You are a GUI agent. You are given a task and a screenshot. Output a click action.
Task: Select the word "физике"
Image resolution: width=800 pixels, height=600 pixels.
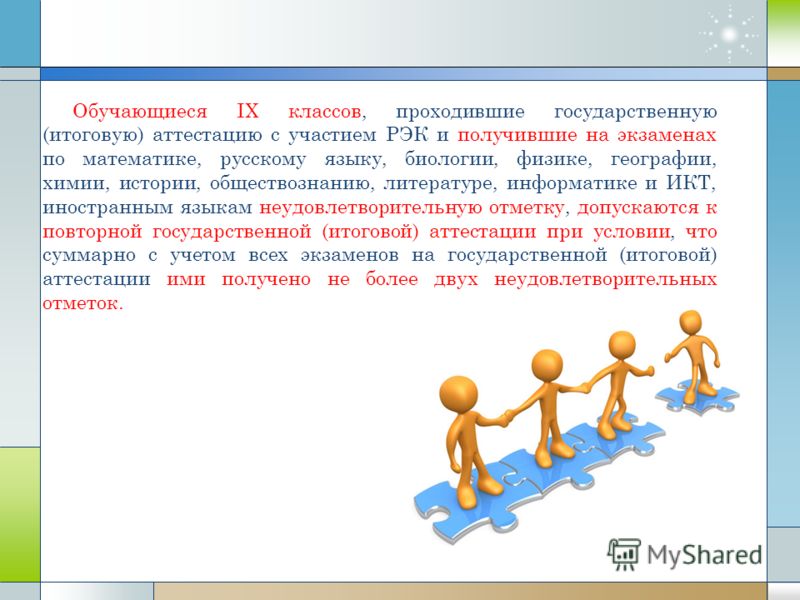[x=554, y=160]
